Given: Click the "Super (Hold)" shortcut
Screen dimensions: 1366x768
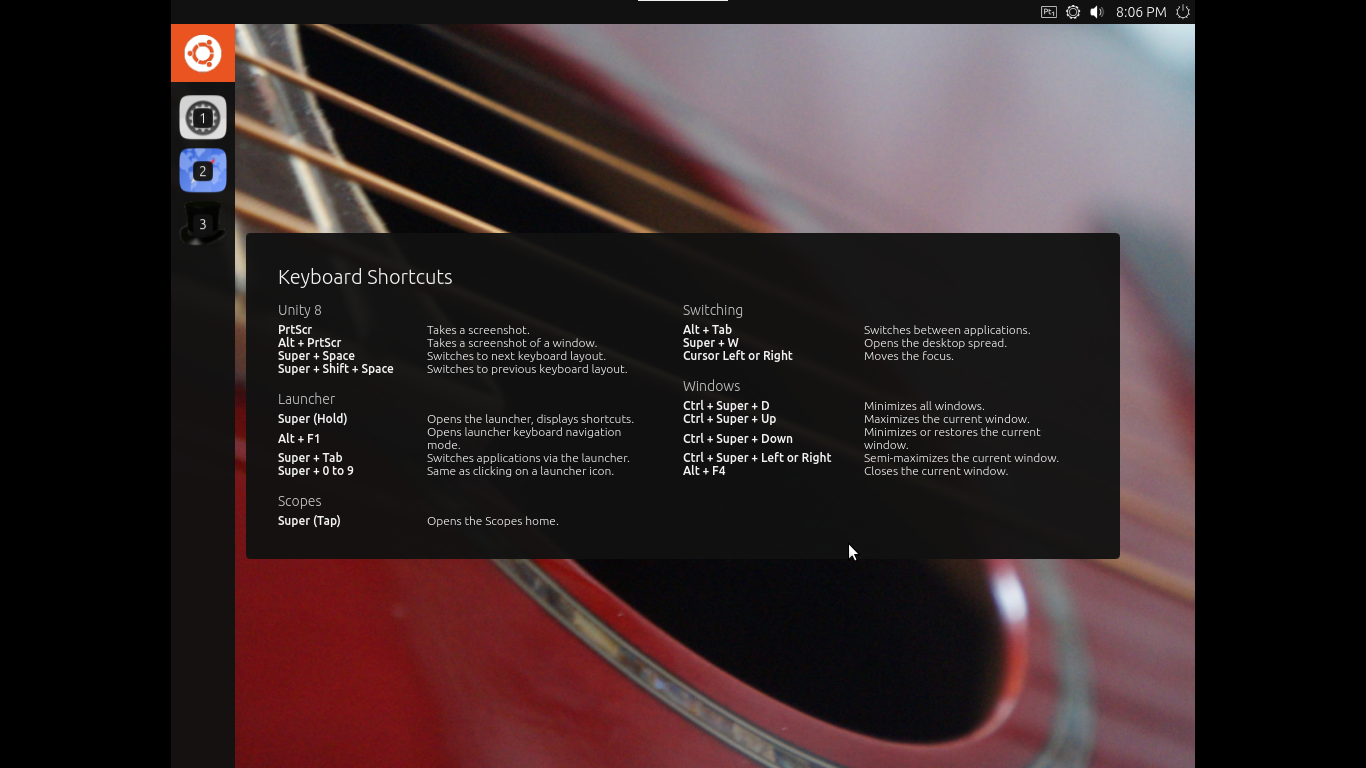Looking at the screenshot, I should point(313,419).
